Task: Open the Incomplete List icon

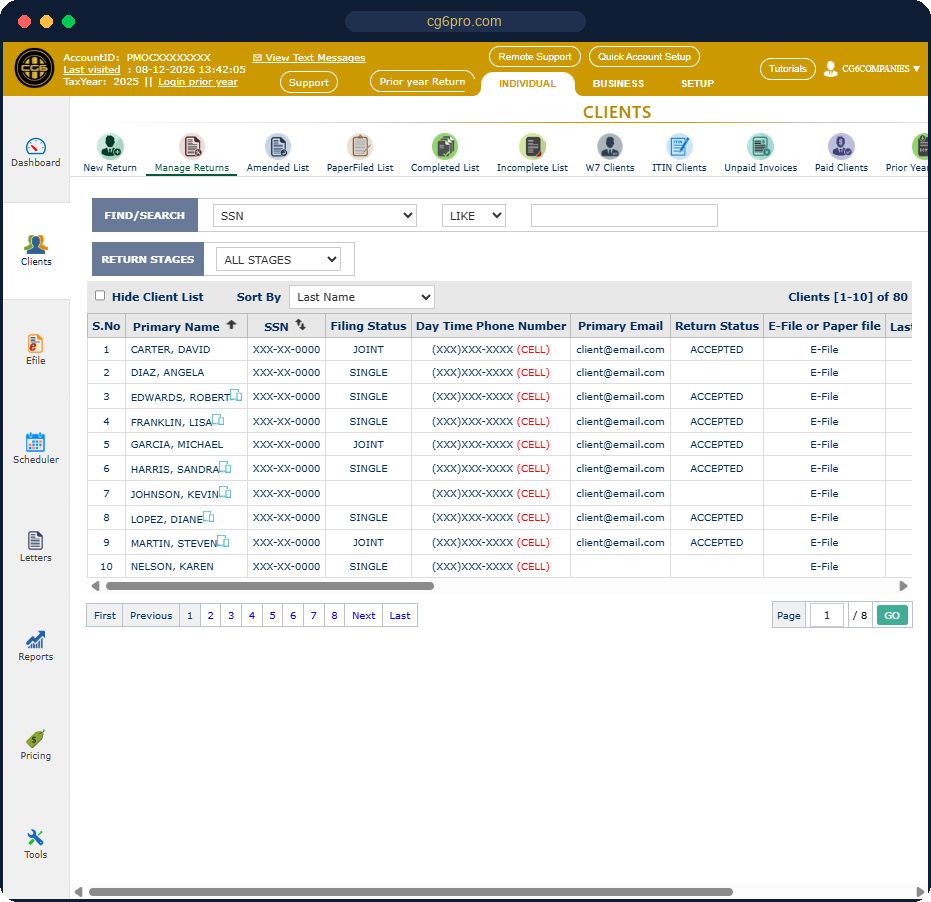Action: click(532, 146)
